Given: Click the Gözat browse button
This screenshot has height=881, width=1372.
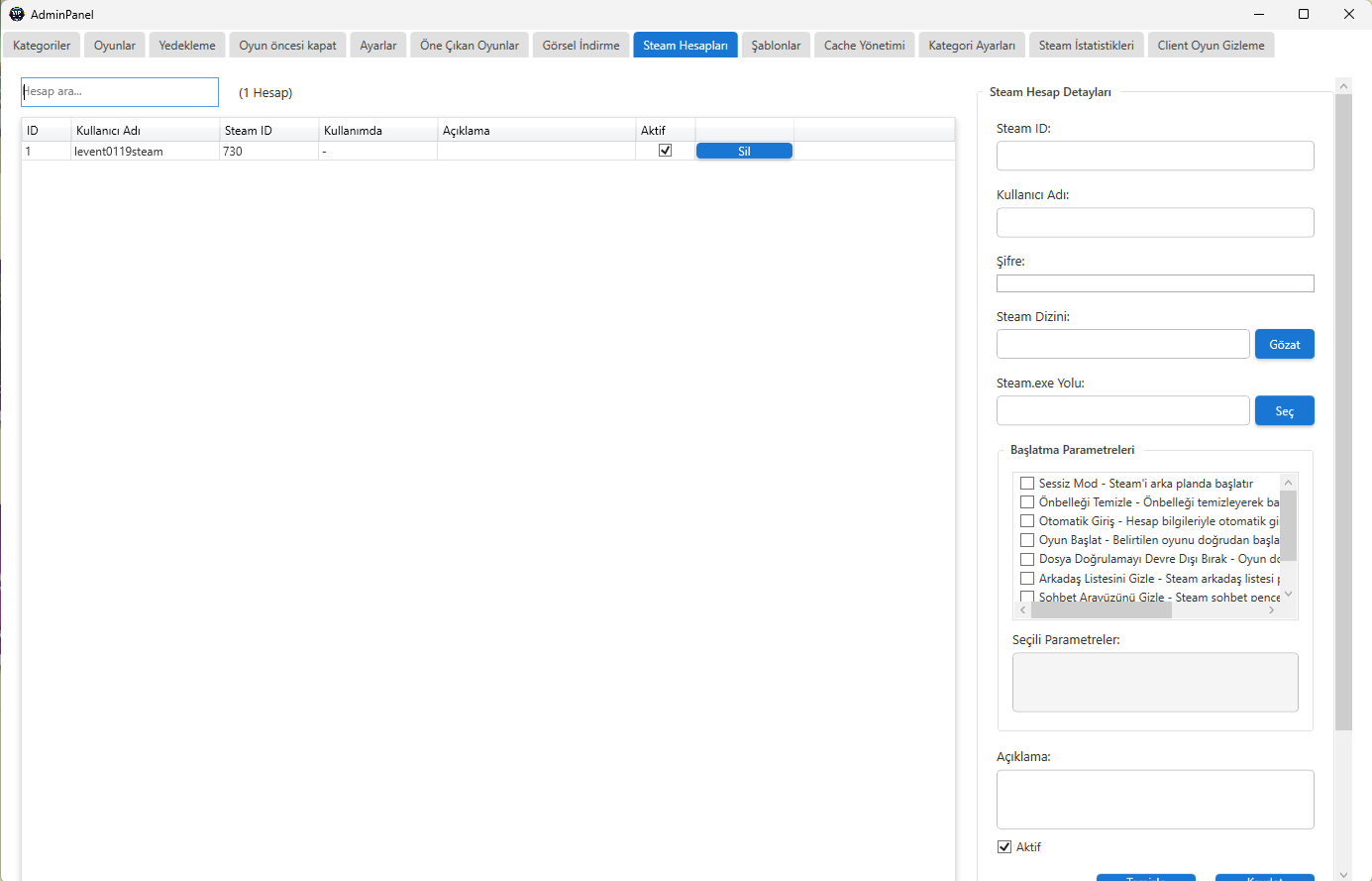Looking at the screenshot, I should click(x=1285, y=344).
